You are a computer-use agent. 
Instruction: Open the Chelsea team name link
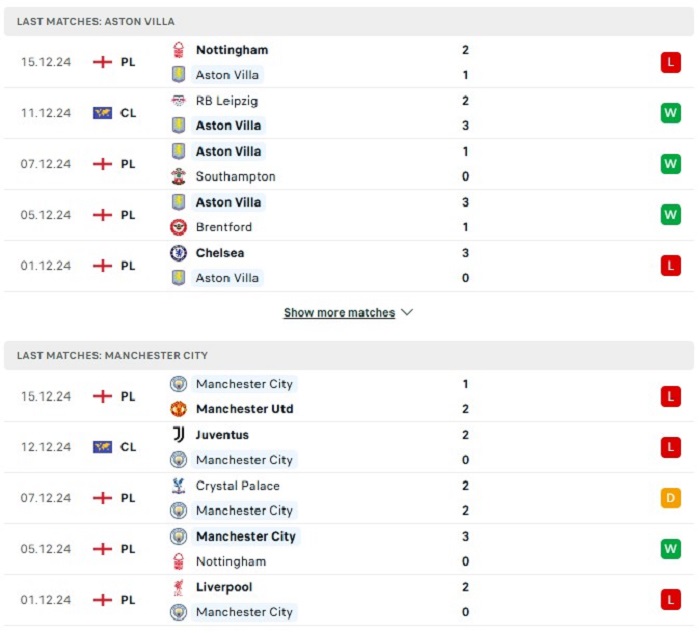(220, 253)
